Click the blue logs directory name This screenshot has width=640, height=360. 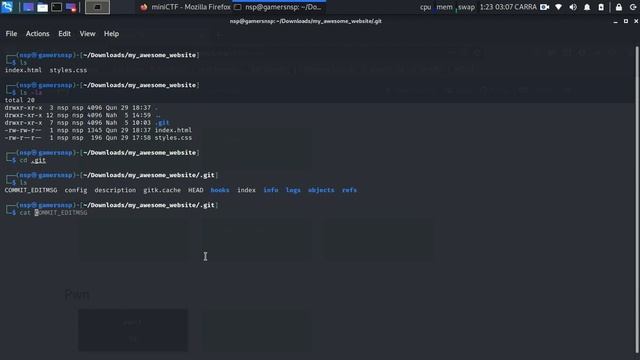293,190
